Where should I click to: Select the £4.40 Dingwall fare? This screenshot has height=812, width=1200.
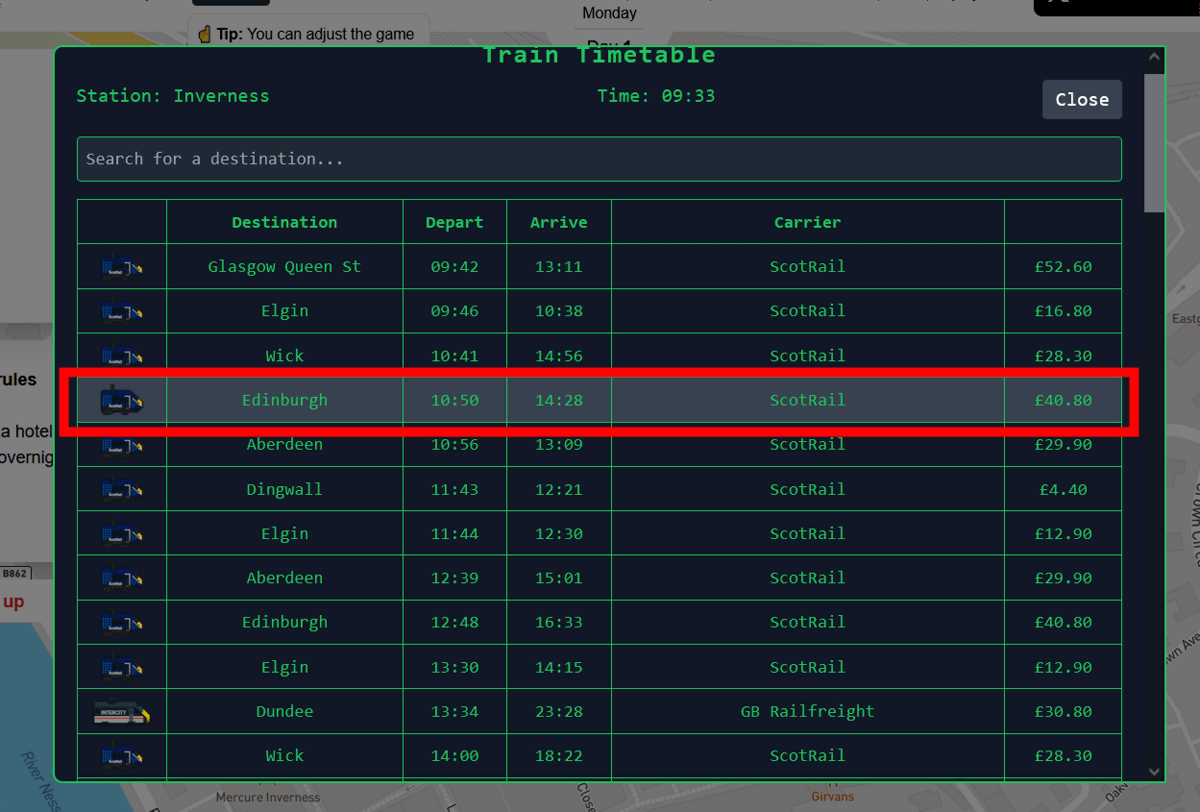[1063, 489]
